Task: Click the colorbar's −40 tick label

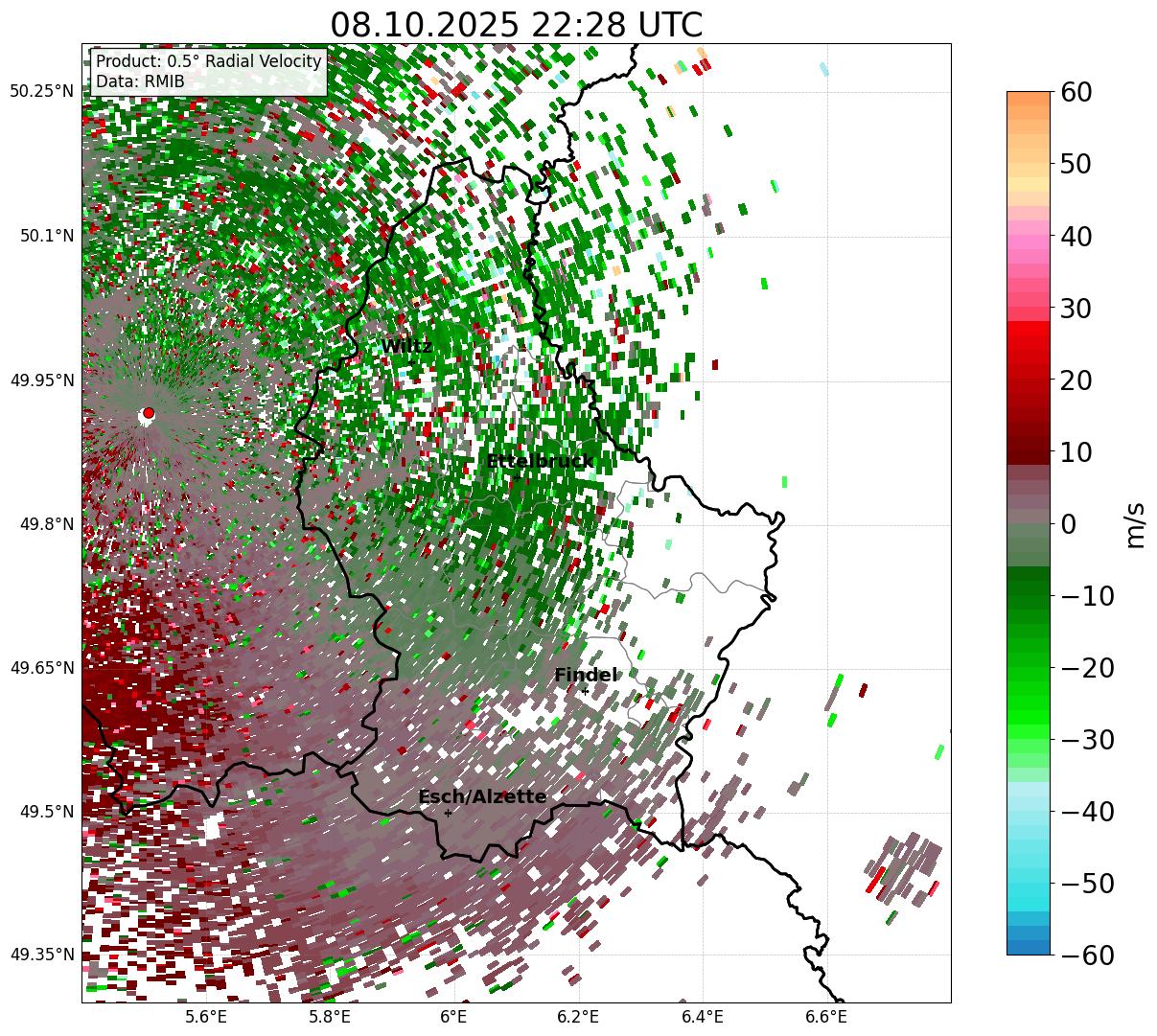Action: (x=1086, y=811)
